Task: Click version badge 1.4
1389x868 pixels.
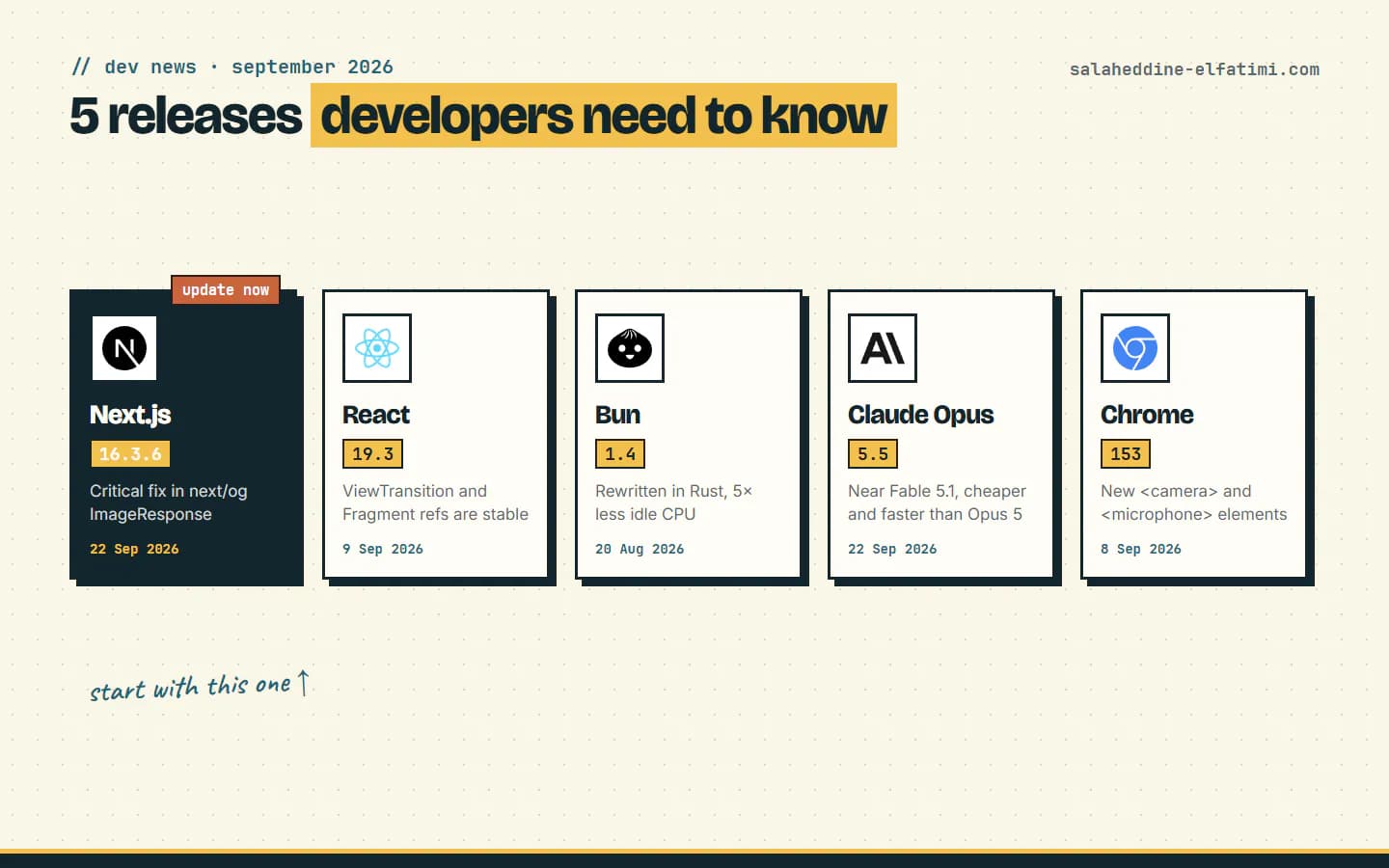Action: (x=620, y=454)
